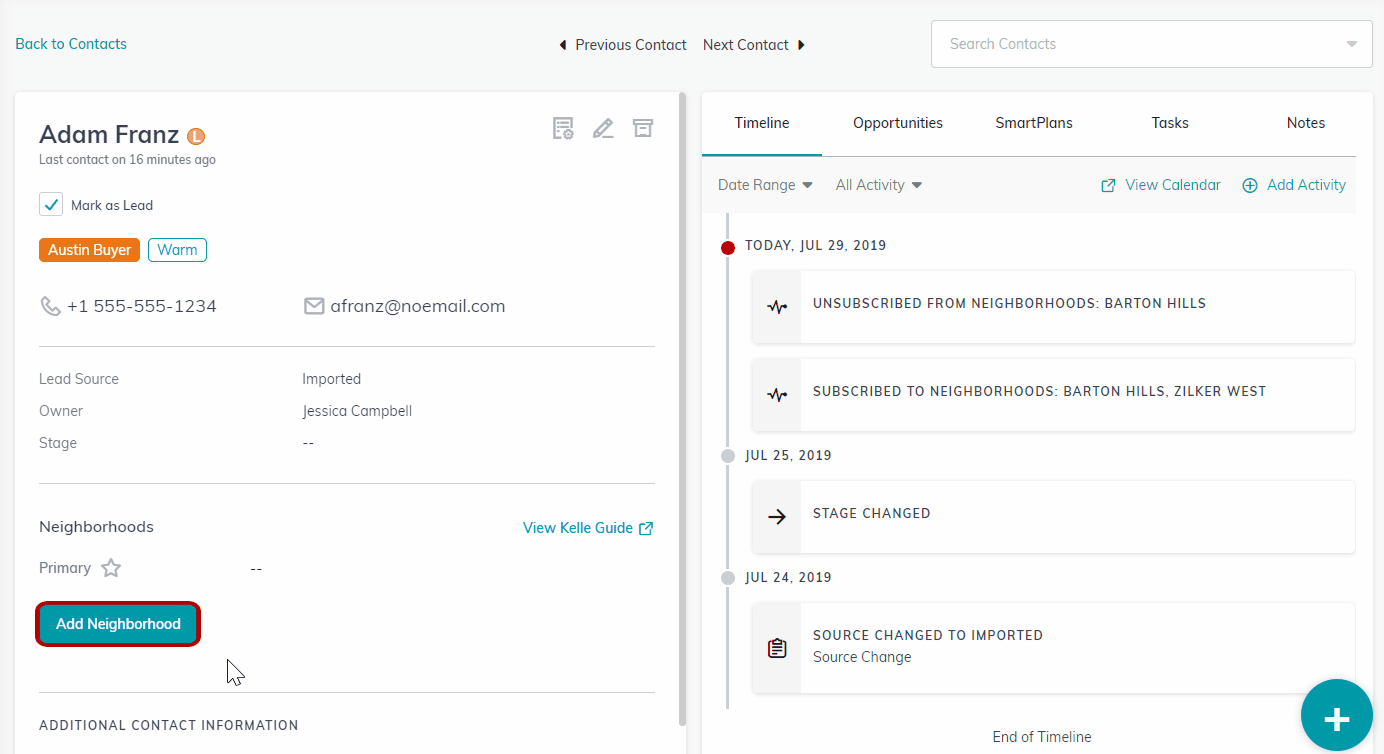Click the Previous Contact left arrow
Screen dimensions: 1384x754
[562, 45]
